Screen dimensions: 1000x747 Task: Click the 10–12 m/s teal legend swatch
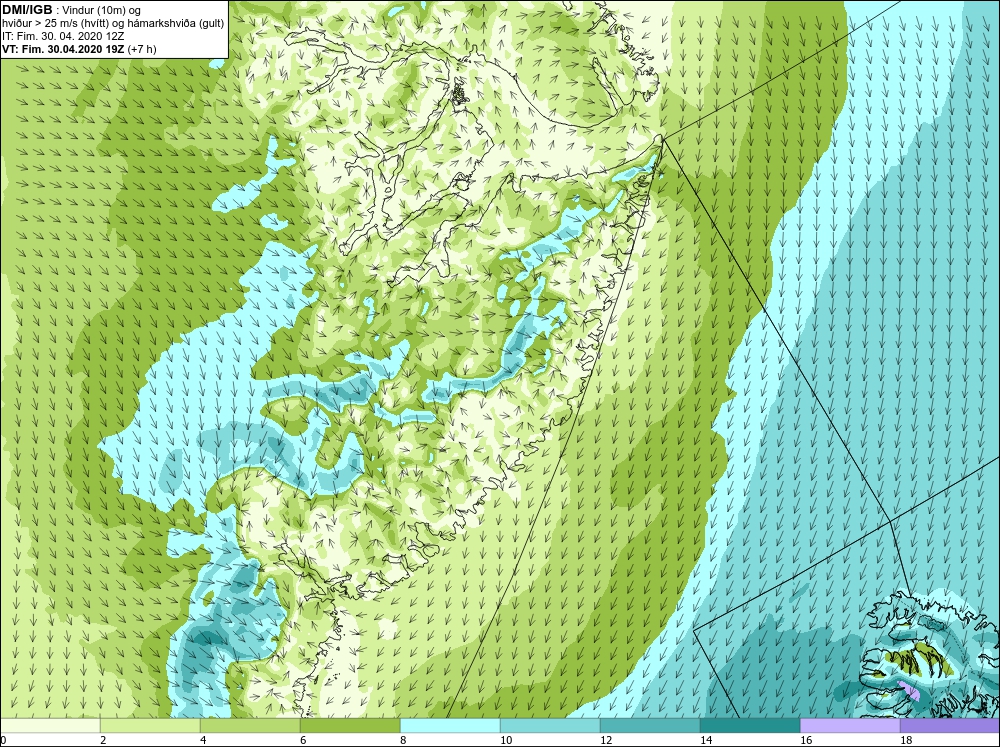coord(550,726)
